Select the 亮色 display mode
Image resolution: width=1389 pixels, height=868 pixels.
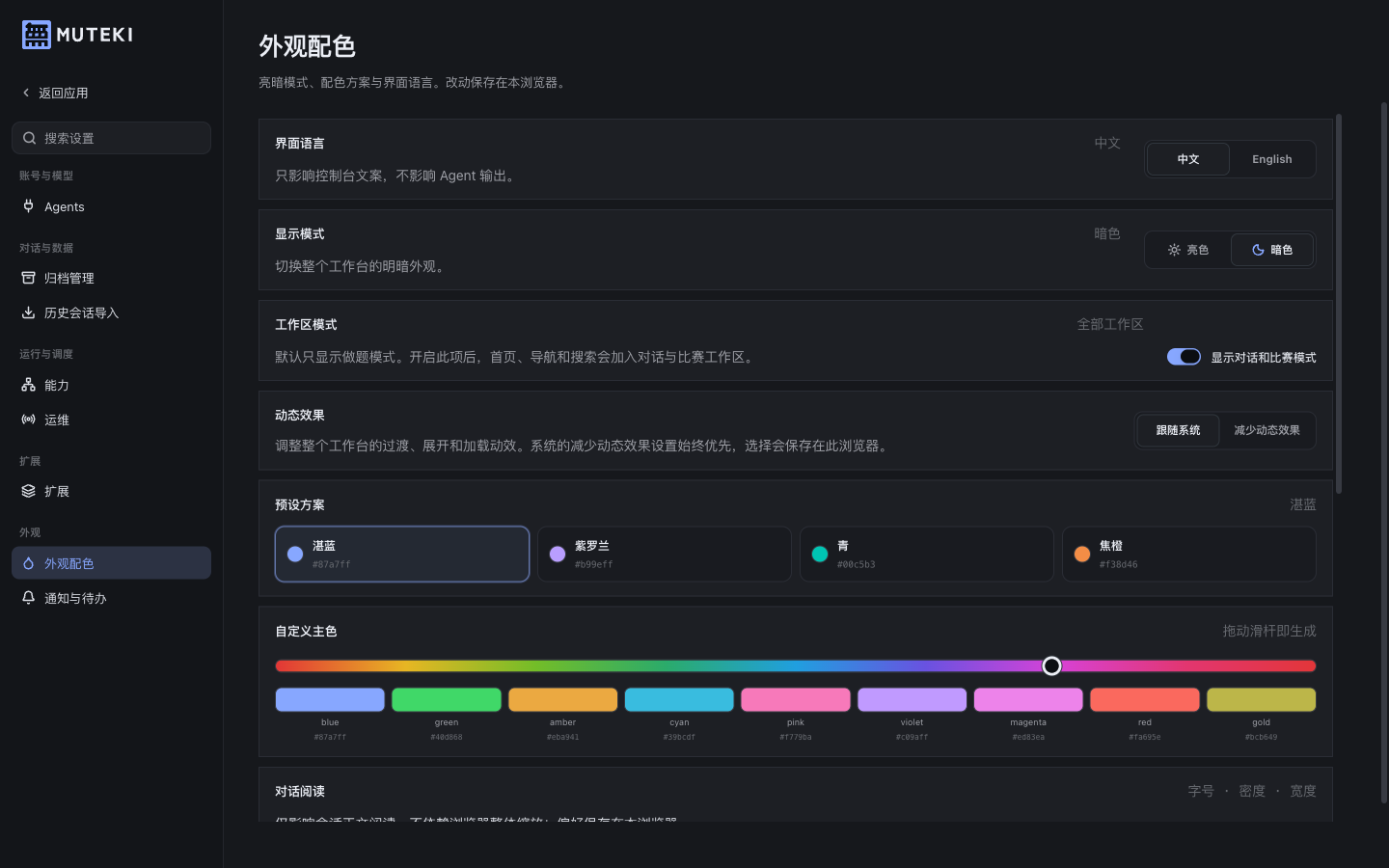coord(1188,250)
